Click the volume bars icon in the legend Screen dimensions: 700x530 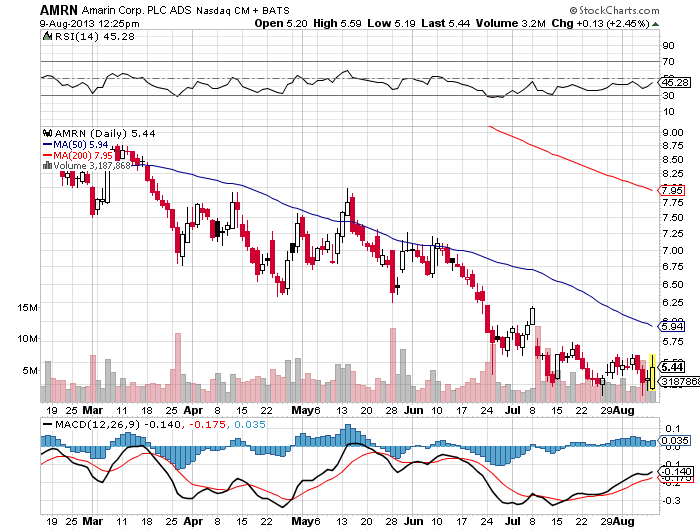click(x=47, y=166)
